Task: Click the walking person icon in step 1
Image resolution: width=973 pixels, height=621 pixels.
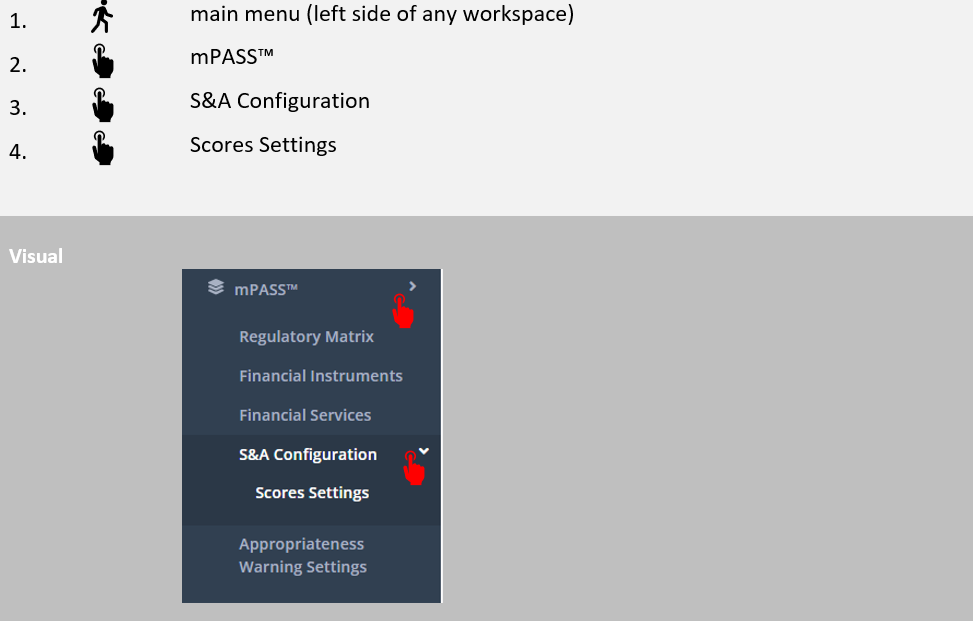Action: click(x=102, y=17)
